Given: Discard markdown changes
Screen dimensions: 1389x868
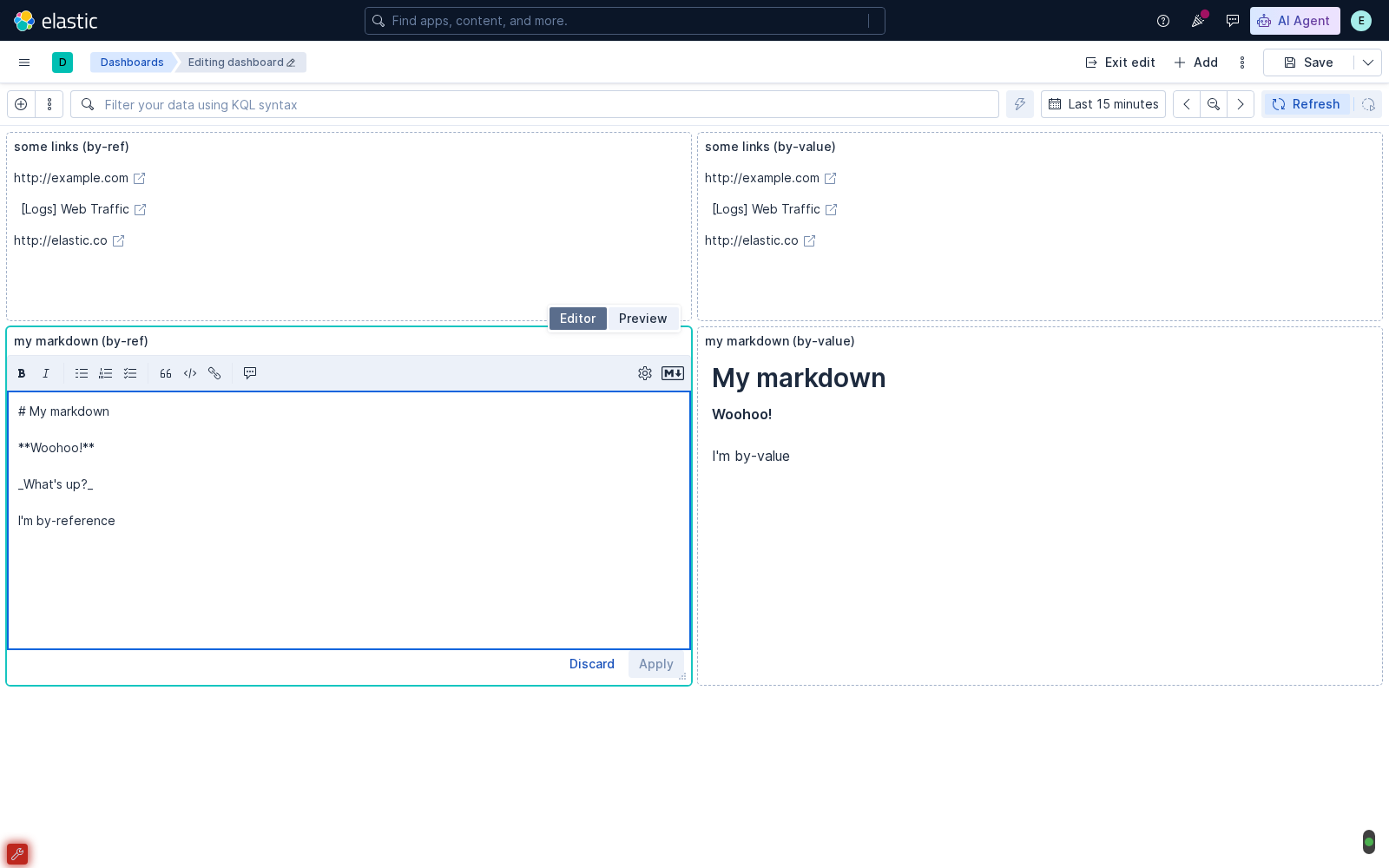Looking at the screenshot, I should [592, 664].
